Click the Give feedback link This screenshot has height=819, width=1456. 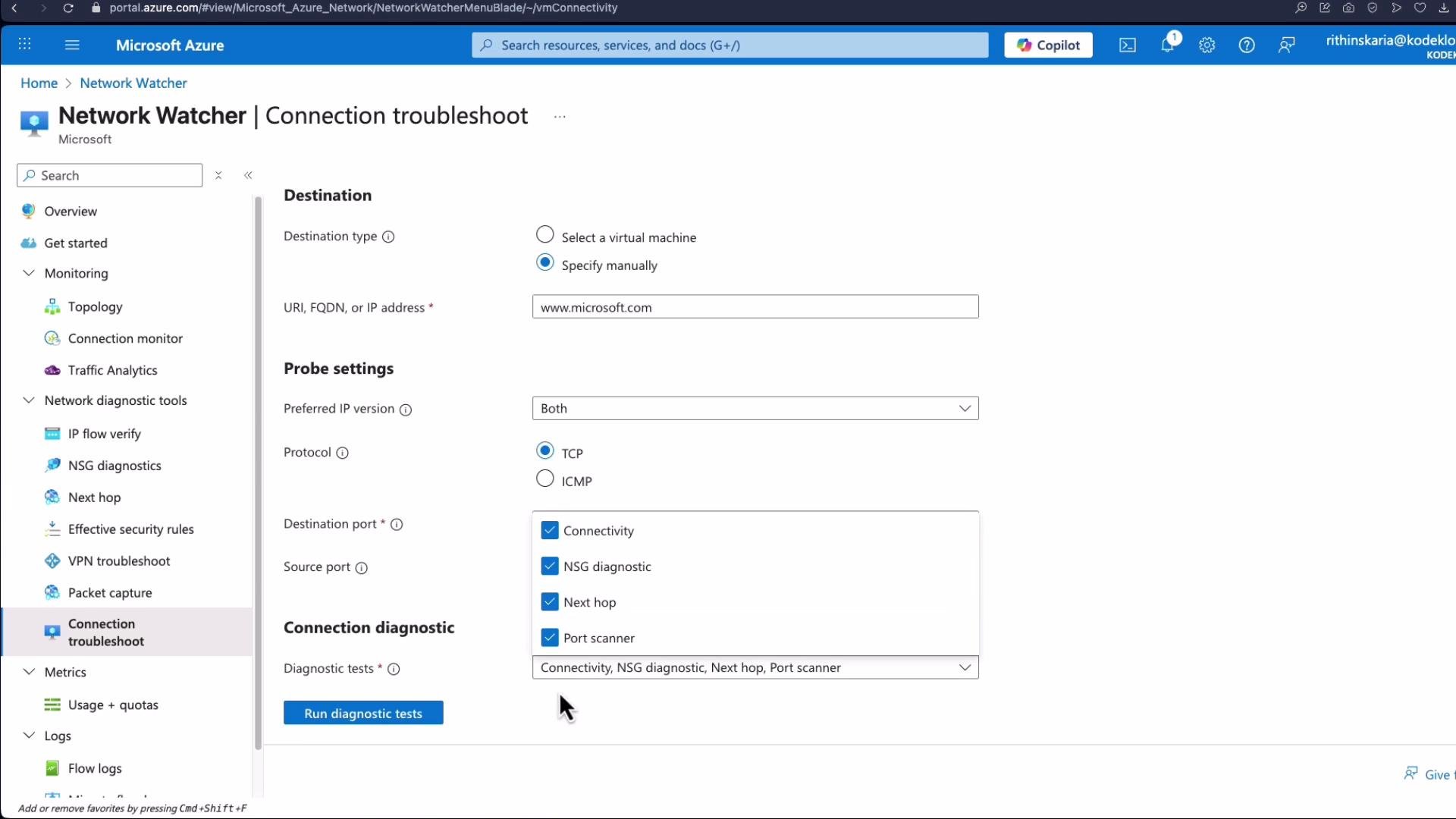(x=1429, y=774)
